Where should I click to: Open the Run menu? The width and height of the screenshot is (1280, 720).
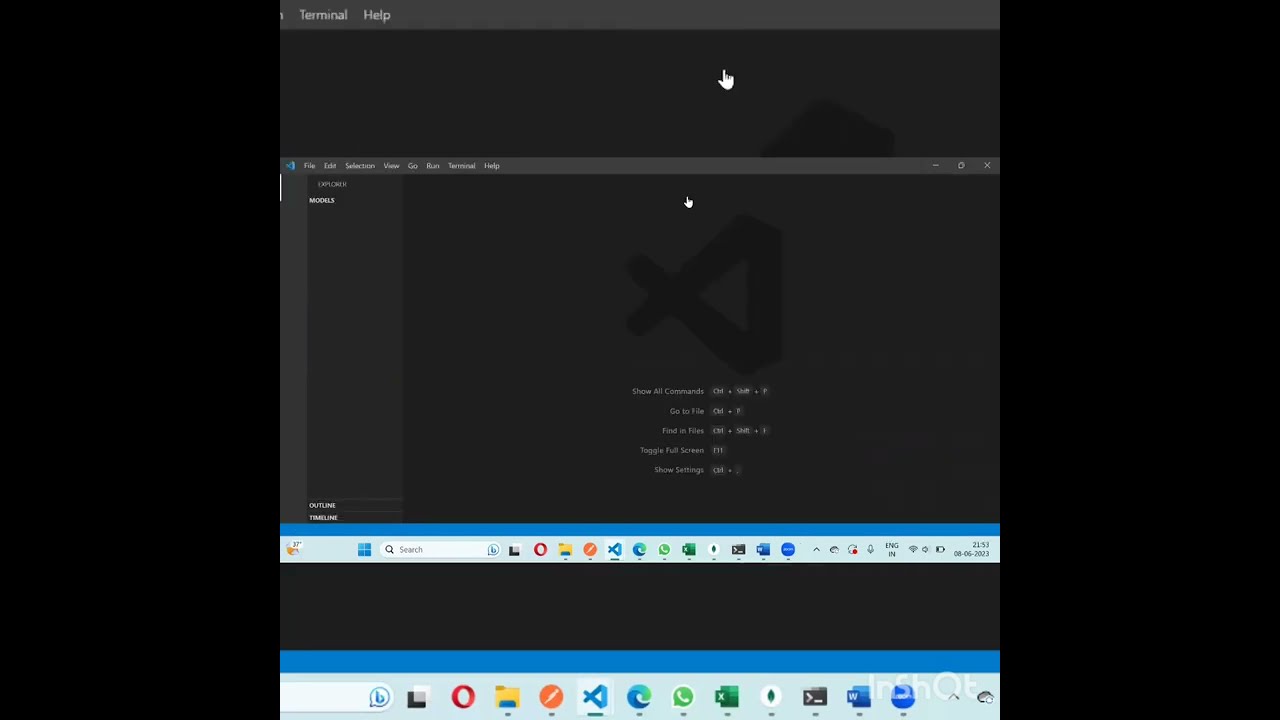tap(433, 166)
